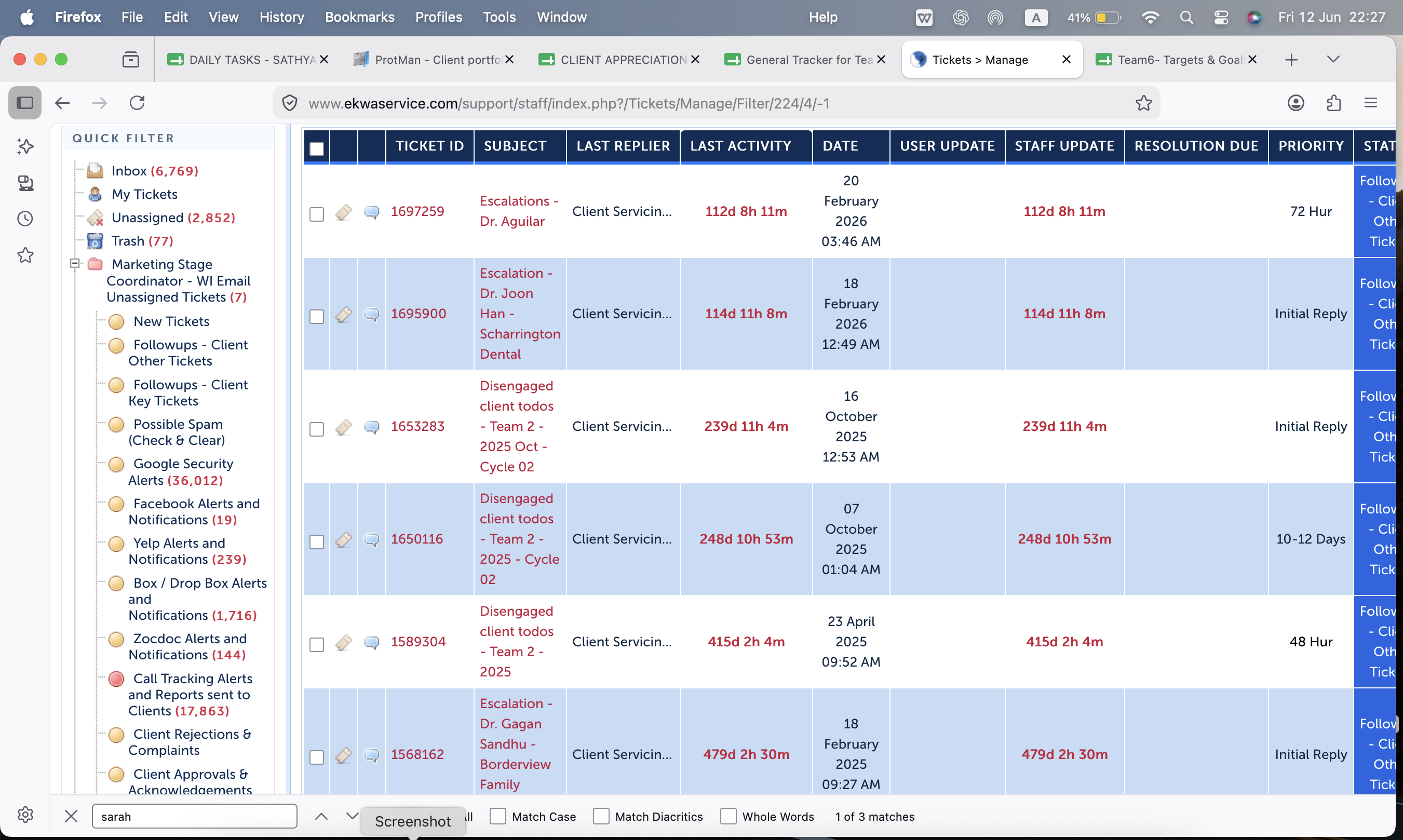Reload the current Tickets page
Viewport: 1403px width, 840px height.
click(x=138, y=103)
